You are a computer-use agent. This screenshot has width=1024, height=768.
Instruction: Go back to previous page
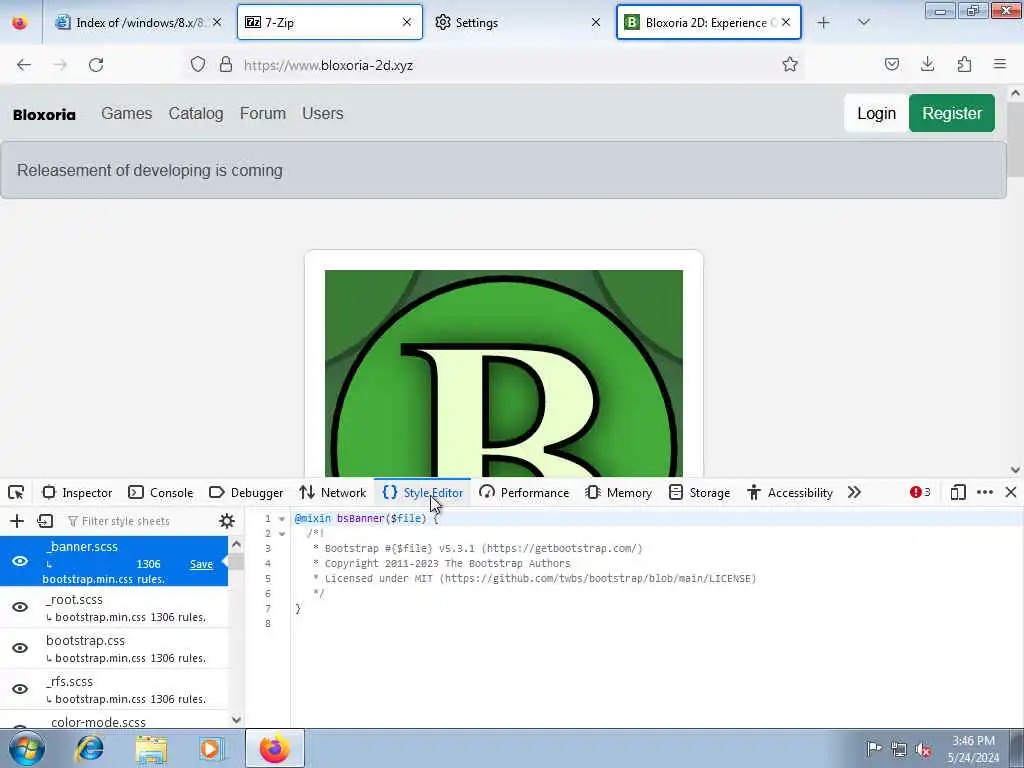24,65
